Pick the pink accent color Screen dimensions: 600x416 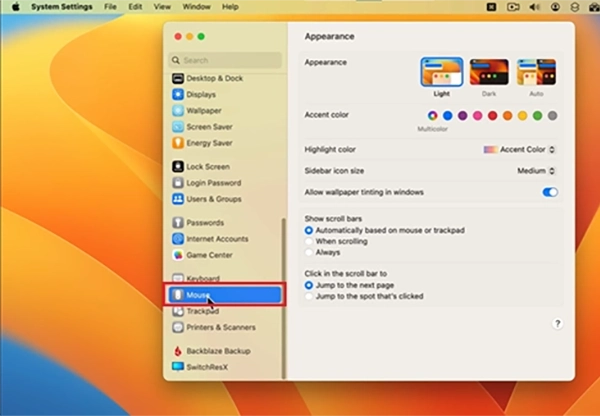click(x=478, y=116)
